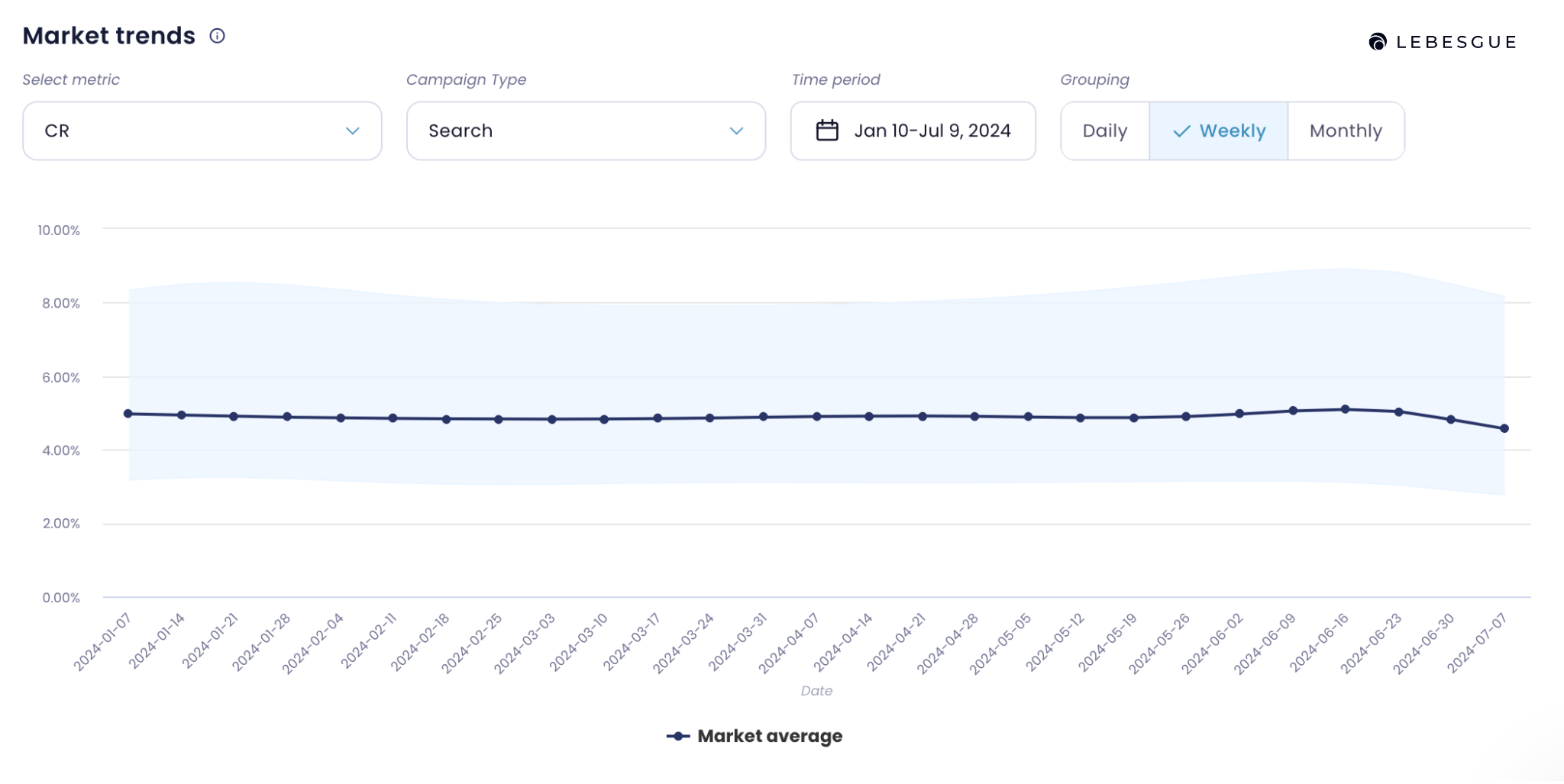Click the 2024-07-07 last data point

[x=1504, y=428]
